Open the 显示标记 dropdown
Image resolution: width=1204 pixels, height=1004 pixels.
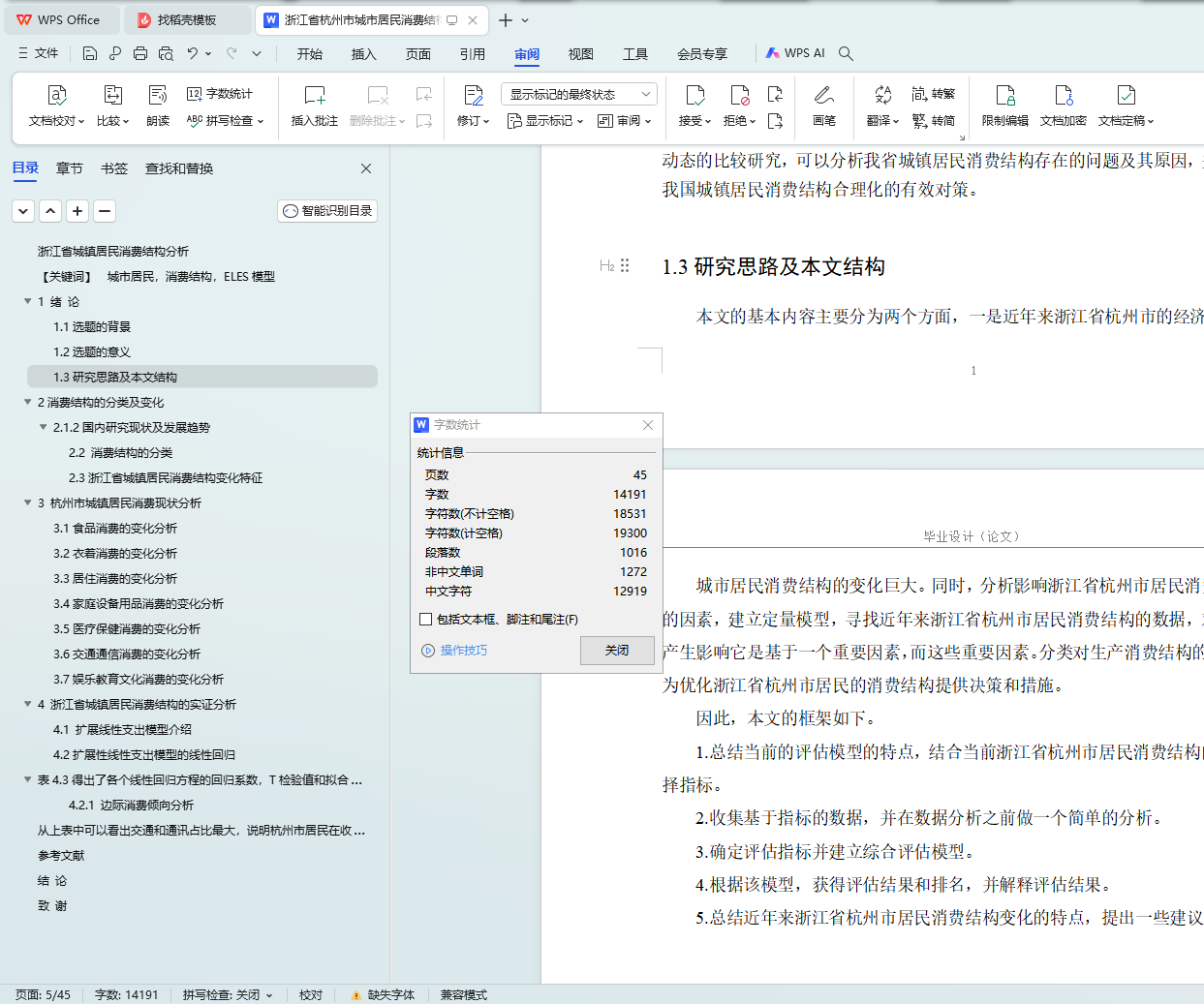[x=545, y=121]
